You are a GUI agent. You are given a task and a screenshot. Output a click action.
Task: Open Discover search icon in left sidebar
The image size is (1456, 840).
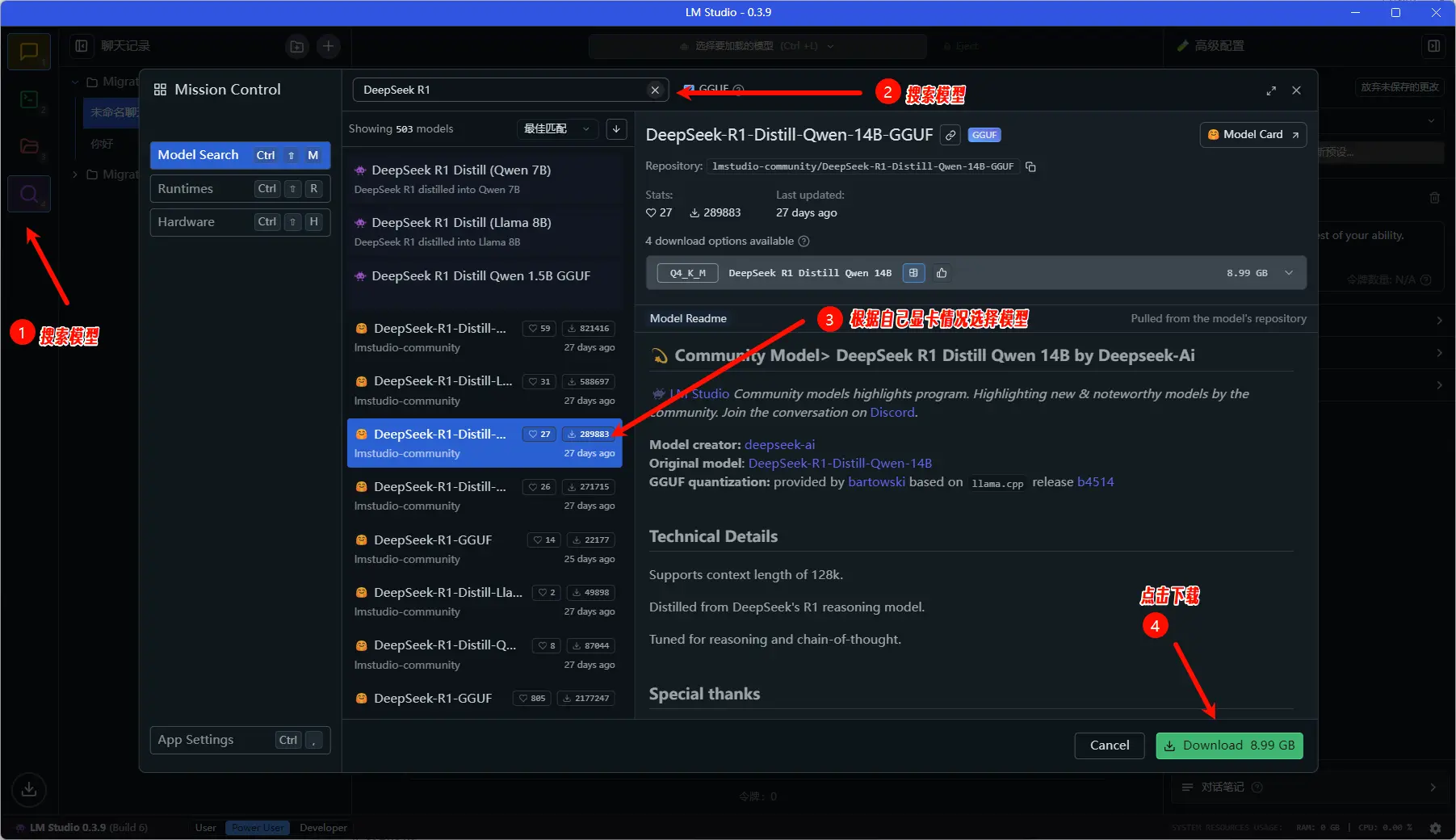pyautogui.click(x=29, y=194)
